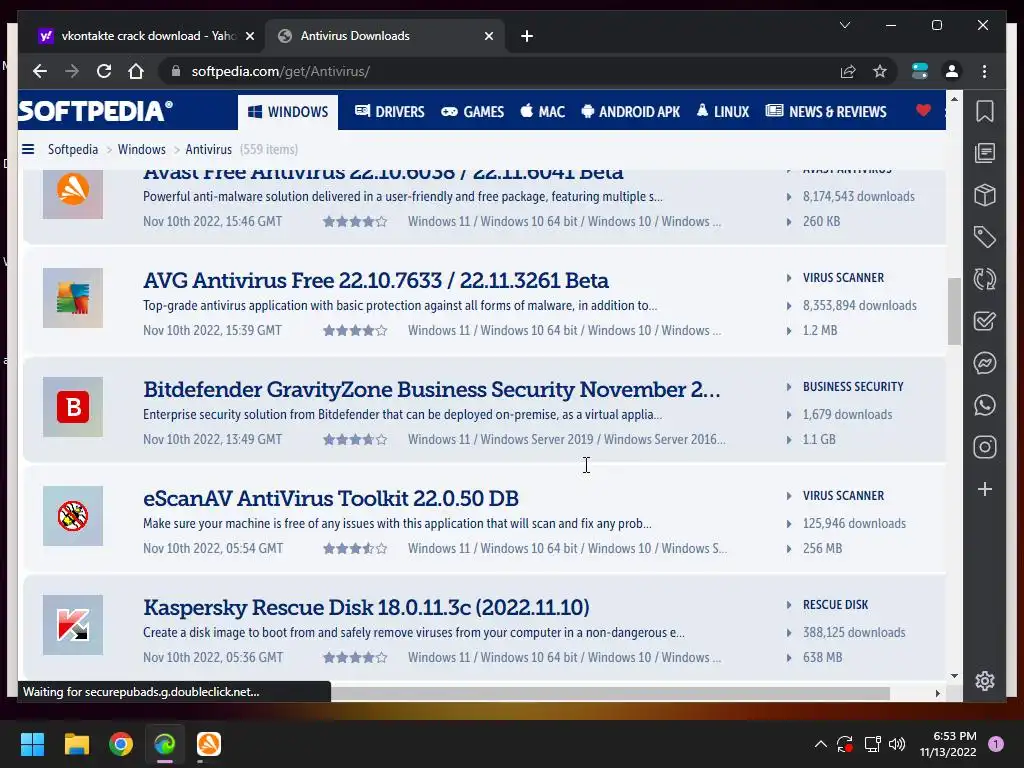Viewport: 1024px width, 768px height.
Task: Expand the tab search dropdown
Action: coord(844,25)
